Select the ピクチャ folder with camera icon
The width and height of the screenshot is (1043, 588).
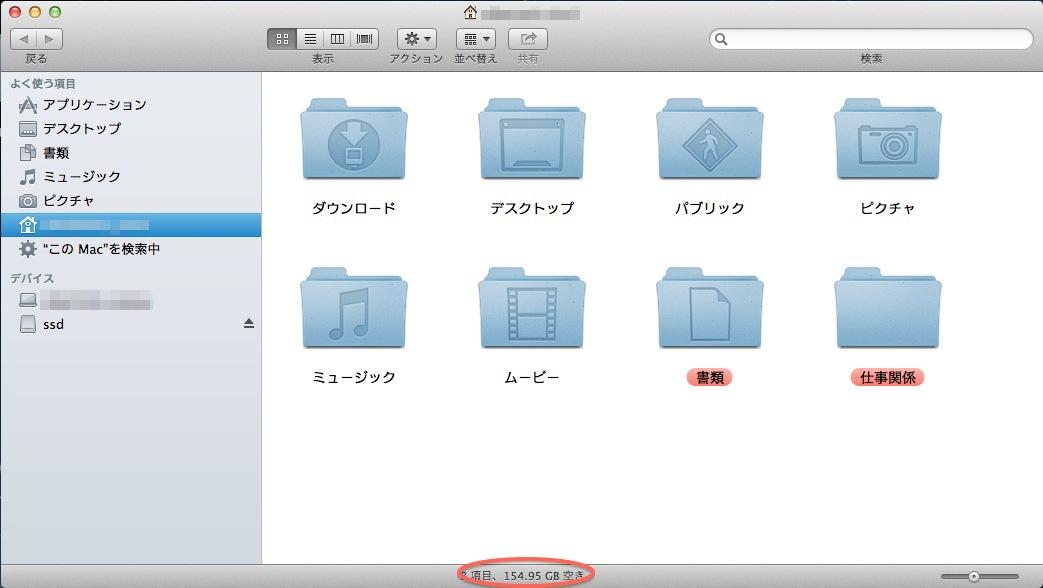pos(887,140)
